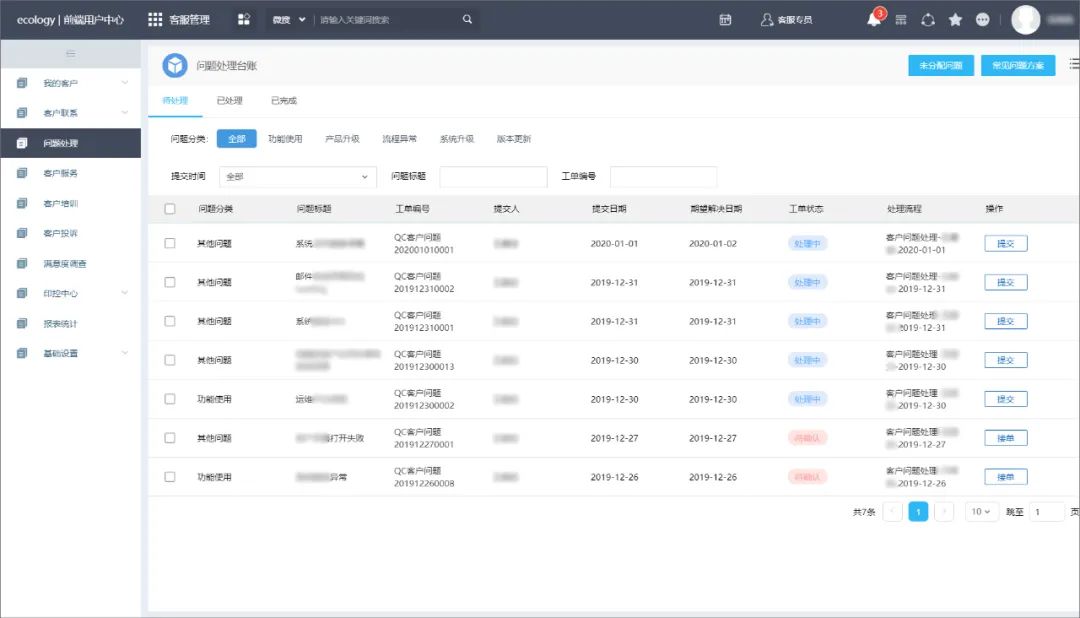Click the round user avatar
The width and height of the screenshot is (1080, 618).
click(1026, 20)
